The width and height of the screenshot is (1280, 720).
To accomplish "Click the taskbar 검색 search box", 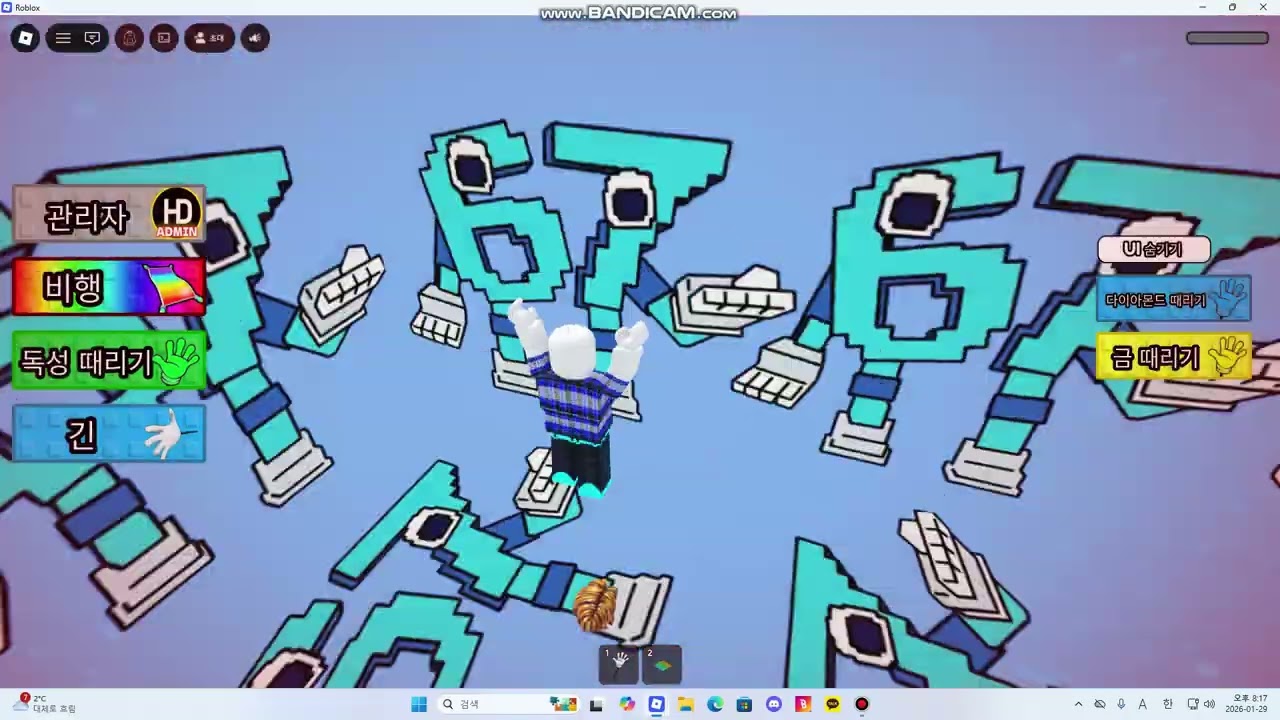I will tap(510, 704).
